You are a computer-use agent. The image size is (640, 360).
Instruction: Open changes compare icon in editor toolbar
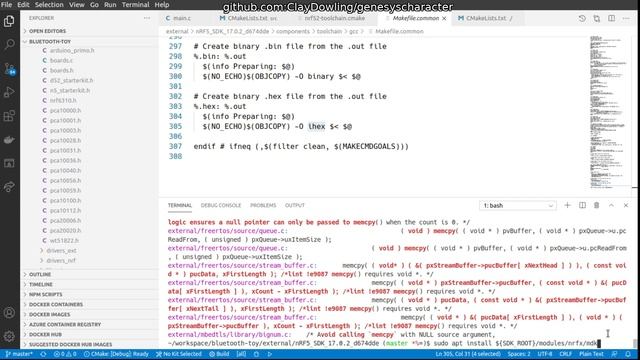pos(597,18)
